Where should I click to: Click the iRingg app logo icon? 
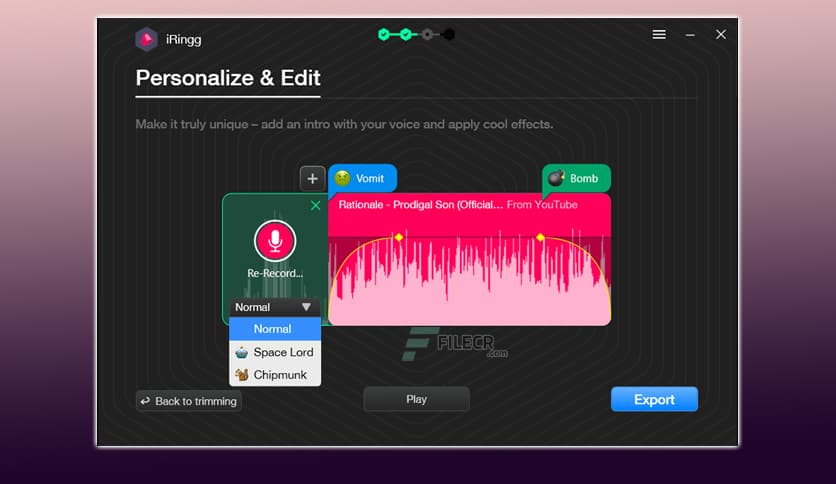(147, 39)
